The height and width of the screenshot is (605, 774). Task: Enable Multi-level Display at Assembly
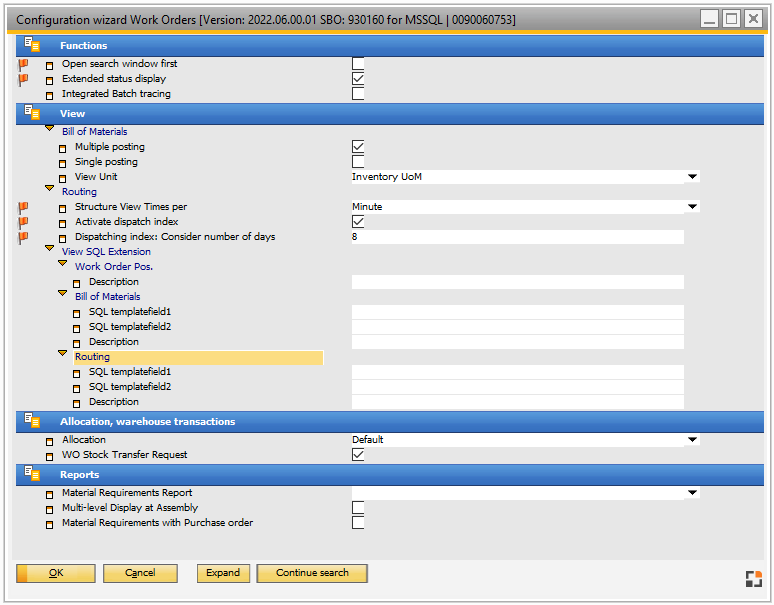coord(358,508)
